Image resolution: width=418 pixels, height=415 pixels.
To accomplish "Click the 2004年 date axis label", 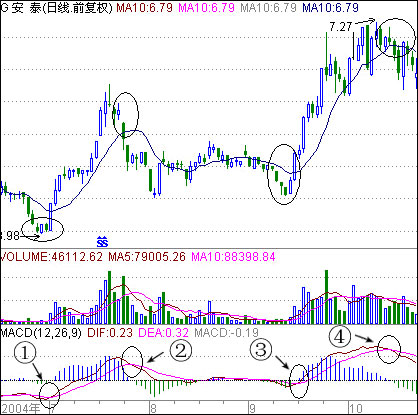I will click(x=21, y=409).
